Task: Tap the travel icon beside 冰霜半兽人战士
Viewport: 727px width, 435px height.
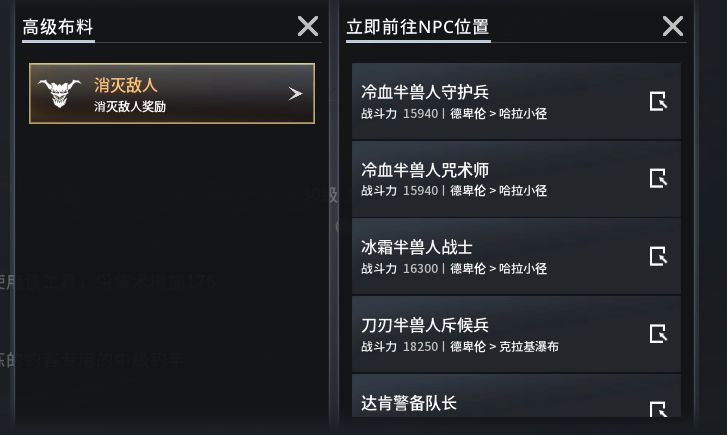Action: [x=657, y=256]
